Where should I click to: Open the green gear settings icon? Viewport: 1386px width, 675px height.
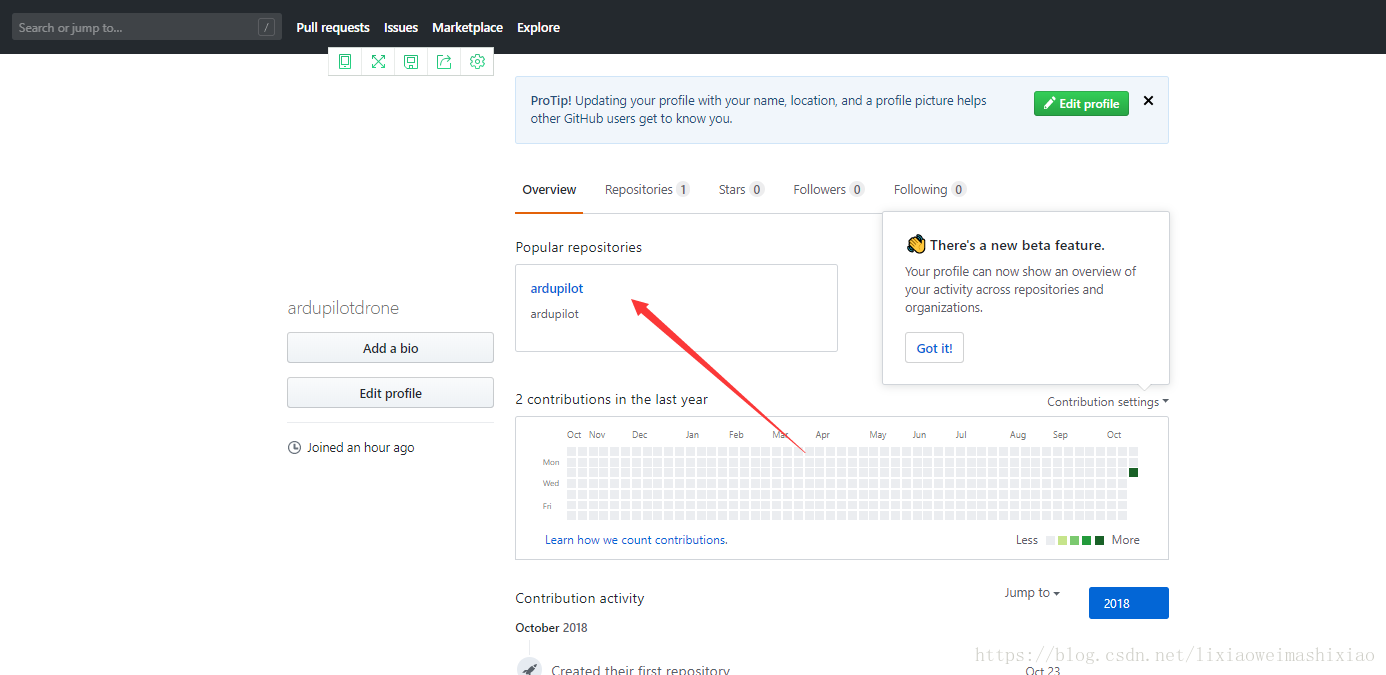[x=477, y=62]
